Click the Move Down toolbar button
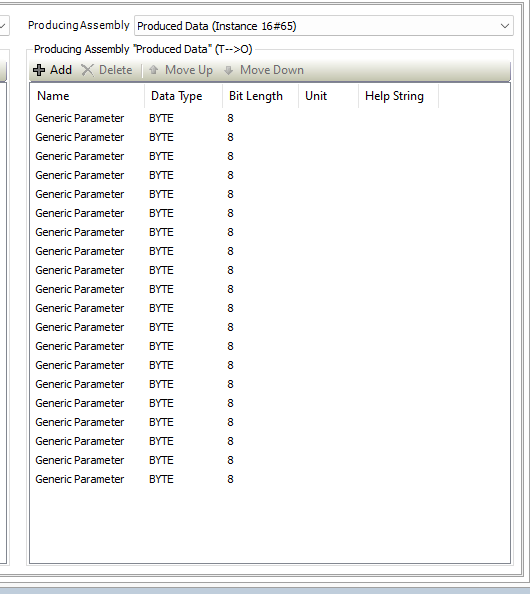The width and height of the screenshot is (530, 594). 264,70
